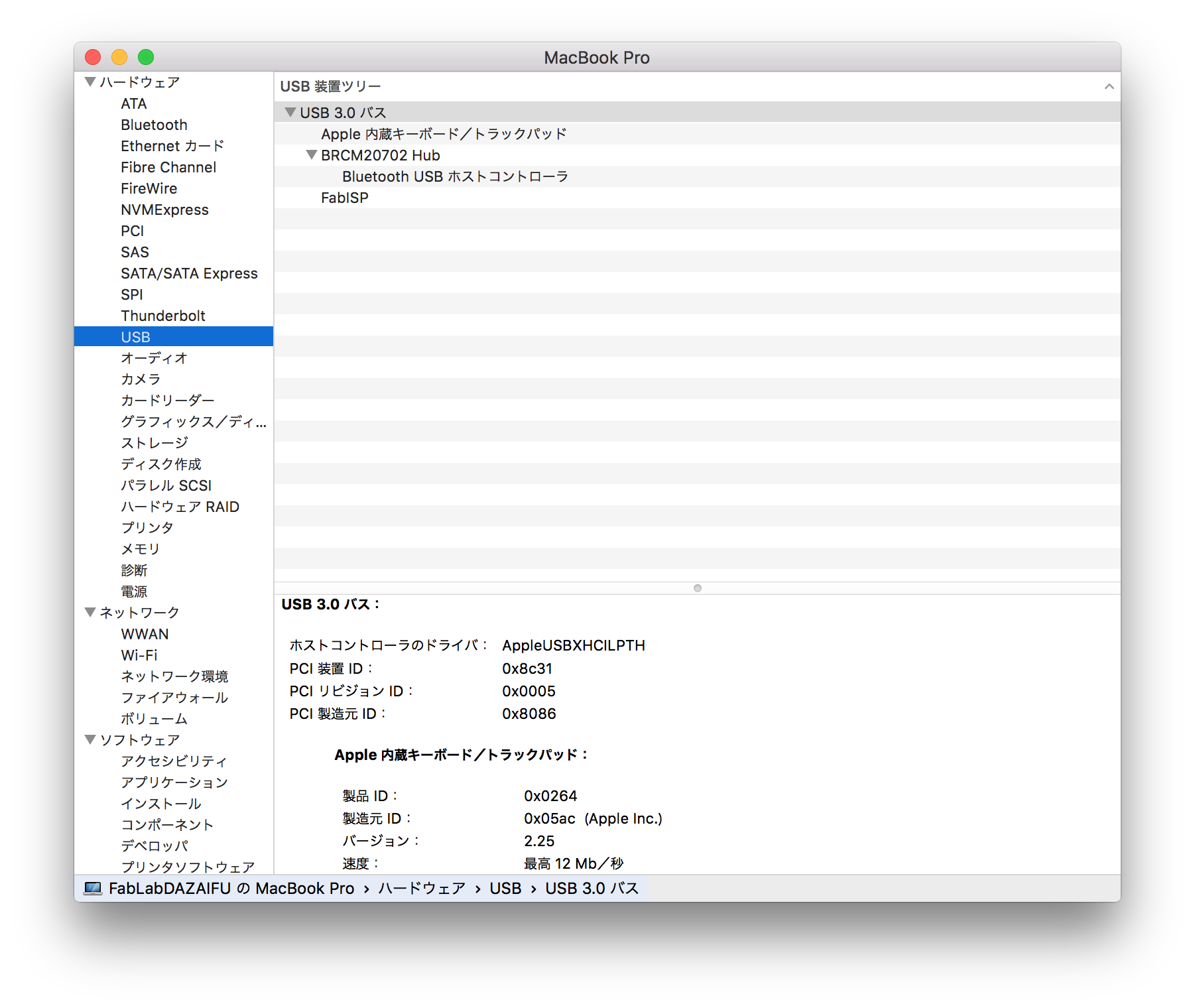Open アプリケーション in the sidebar
1195x1008 pixels.
[x=174, y=783]
